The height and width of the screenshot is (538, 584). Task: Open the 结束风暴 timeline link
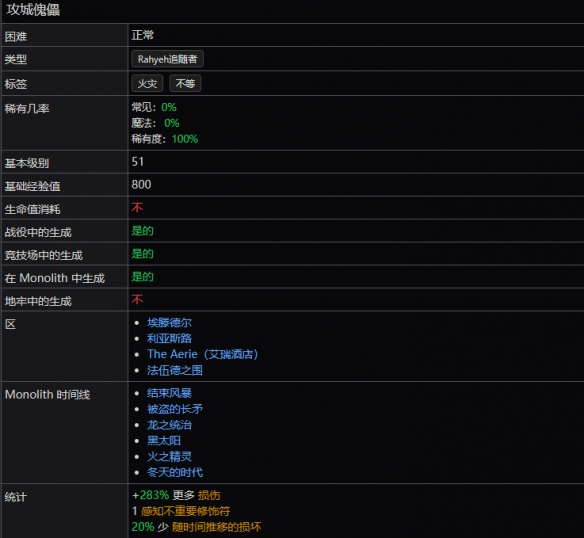[169, 393]
